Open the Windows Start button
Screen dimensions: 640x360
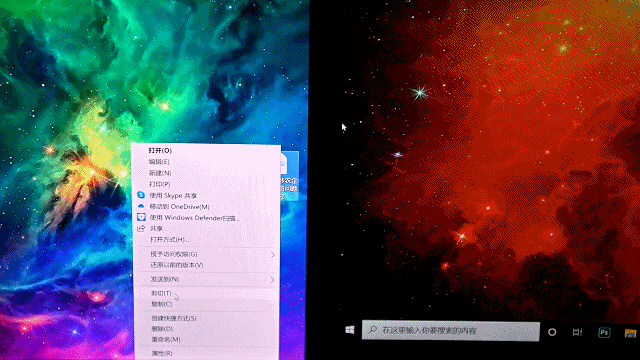pyautogui.click(x=350, y=330)
